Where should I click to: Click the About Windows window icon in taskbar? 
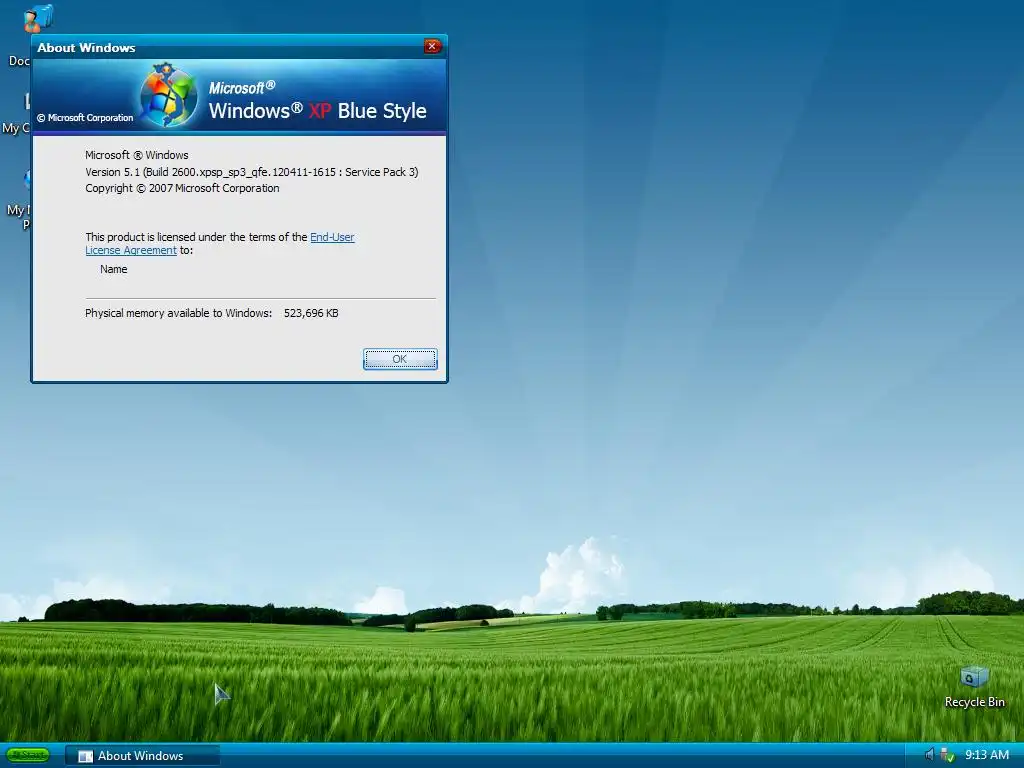pos(85,756)
